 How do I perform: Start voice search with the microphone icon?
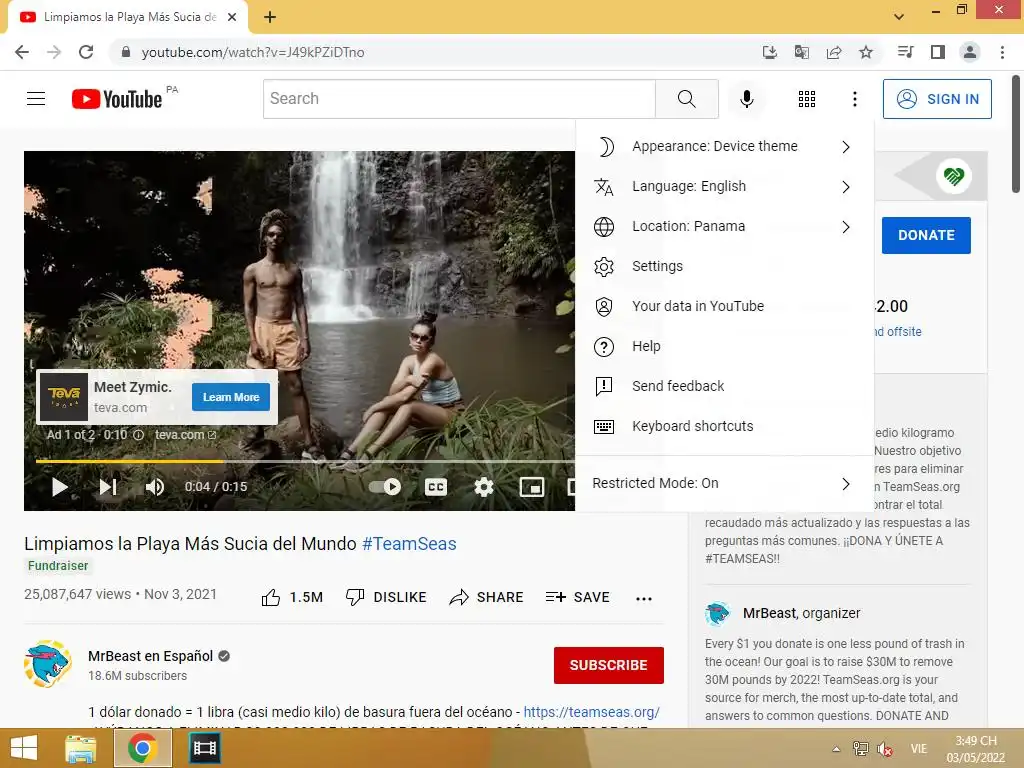click(746, 99)
